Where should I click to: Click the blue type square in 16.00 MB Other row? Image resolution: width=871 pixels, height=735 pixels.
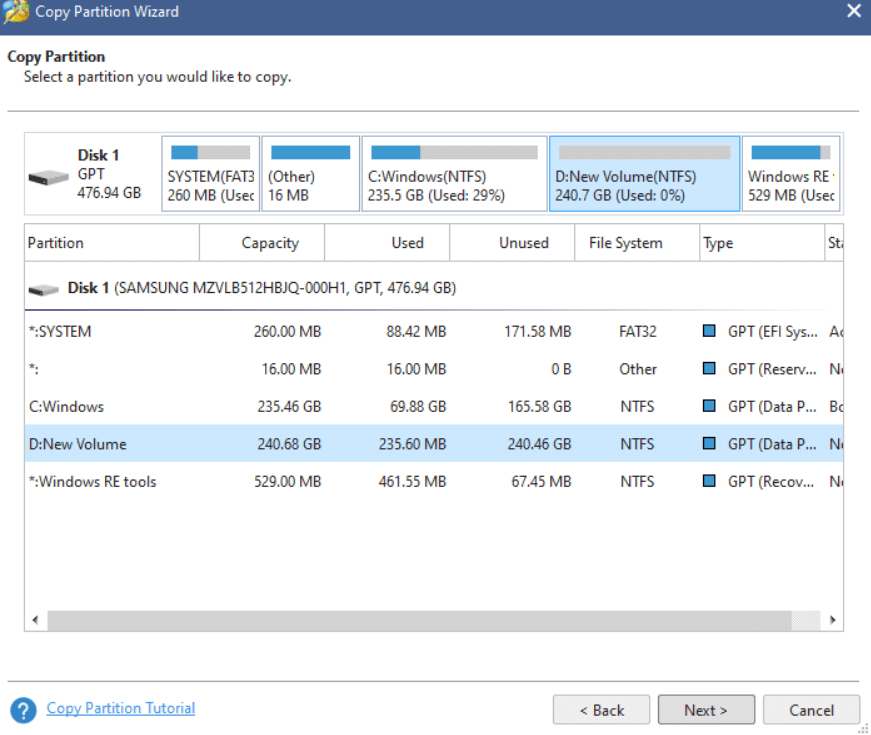(709, 368)
